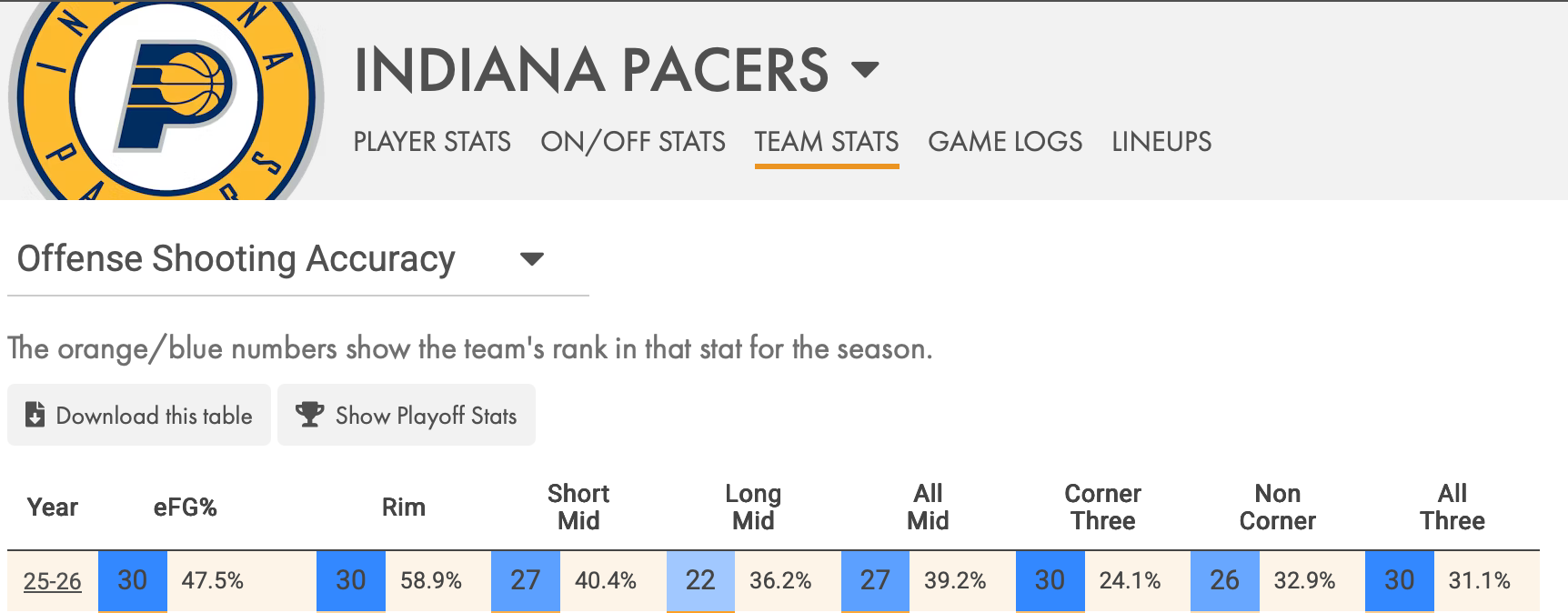Screen dimensions: 1568x613
Task: Open the Lineups tab
Action: pyautogui.click(x=1161, y=142)
